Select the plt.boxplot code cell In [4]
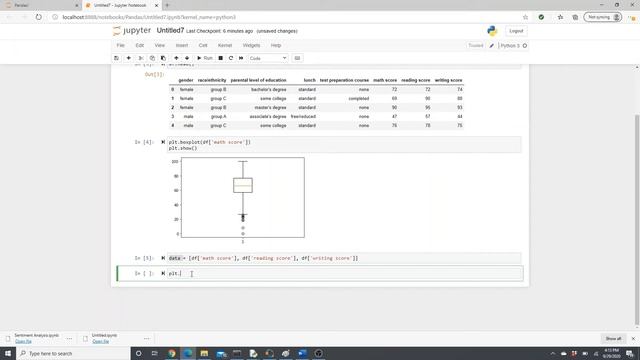 point(344,145)
